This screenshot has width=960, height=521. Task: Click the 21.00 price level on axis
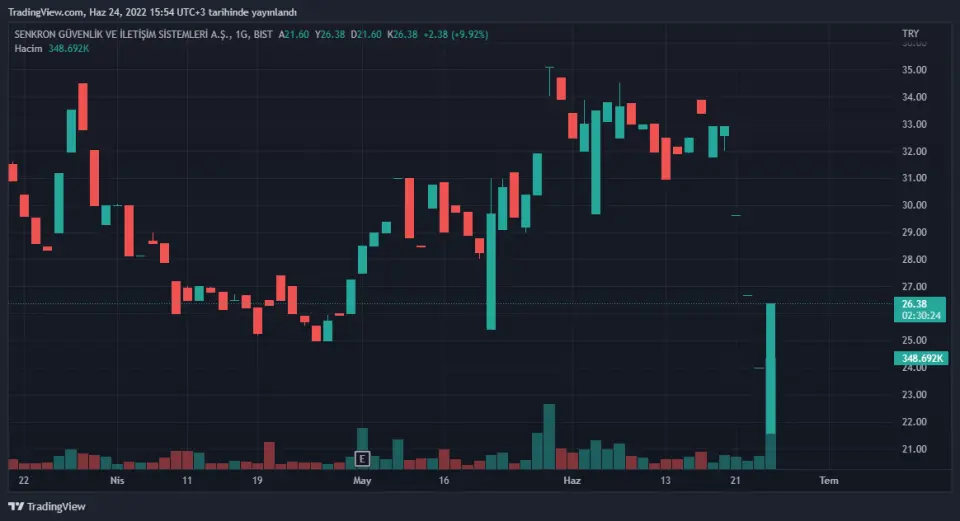tap(914, 449)
